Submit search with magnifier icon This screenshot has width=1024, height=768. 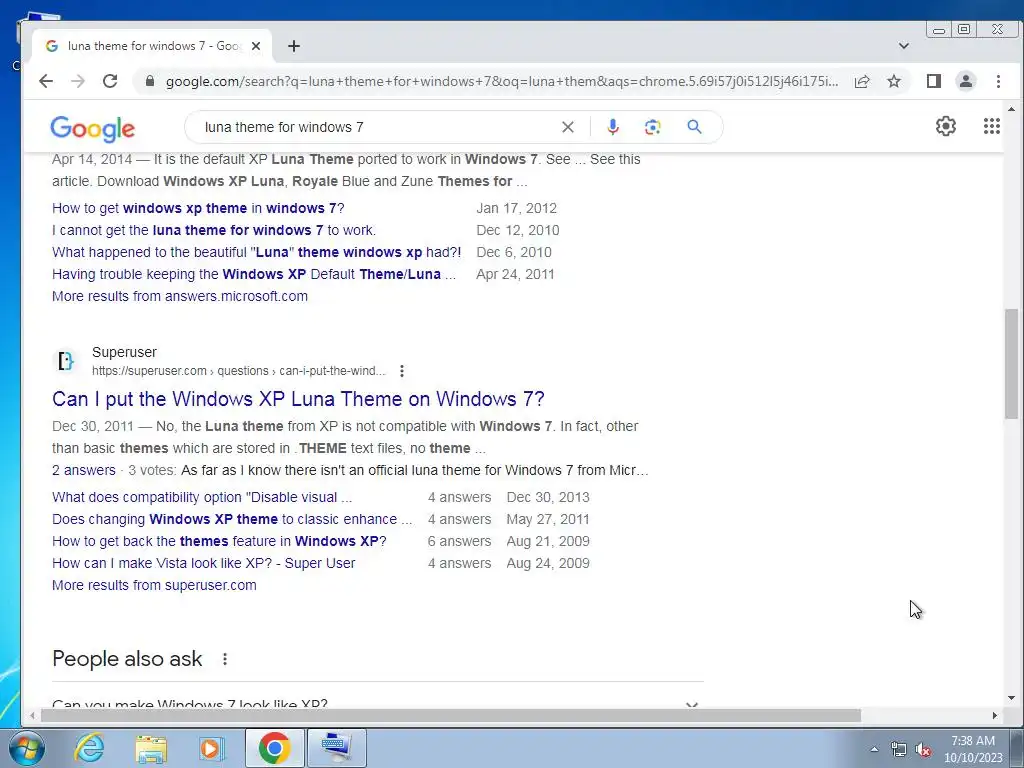[x=694, y=127]
